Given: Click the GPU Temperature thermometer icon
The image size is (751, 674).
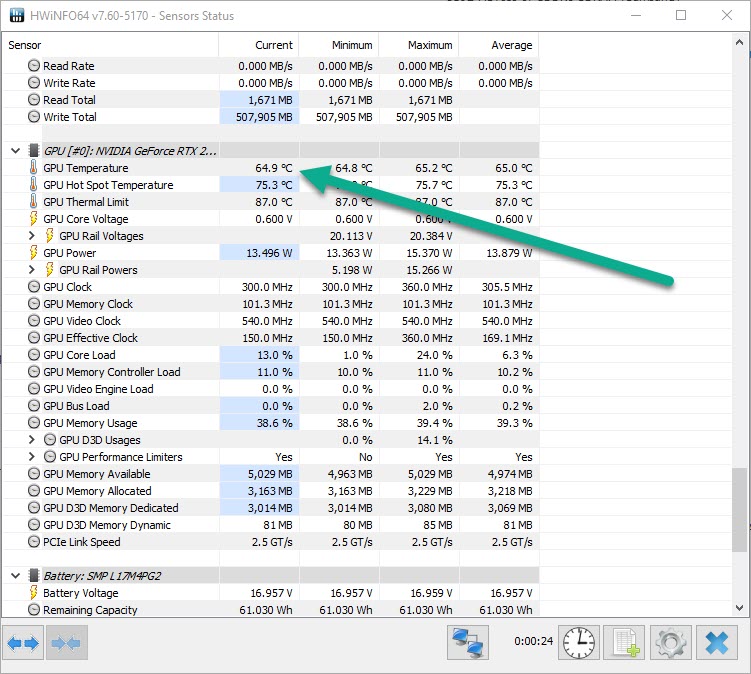Looking at the screenshot, I should point(33,168).
